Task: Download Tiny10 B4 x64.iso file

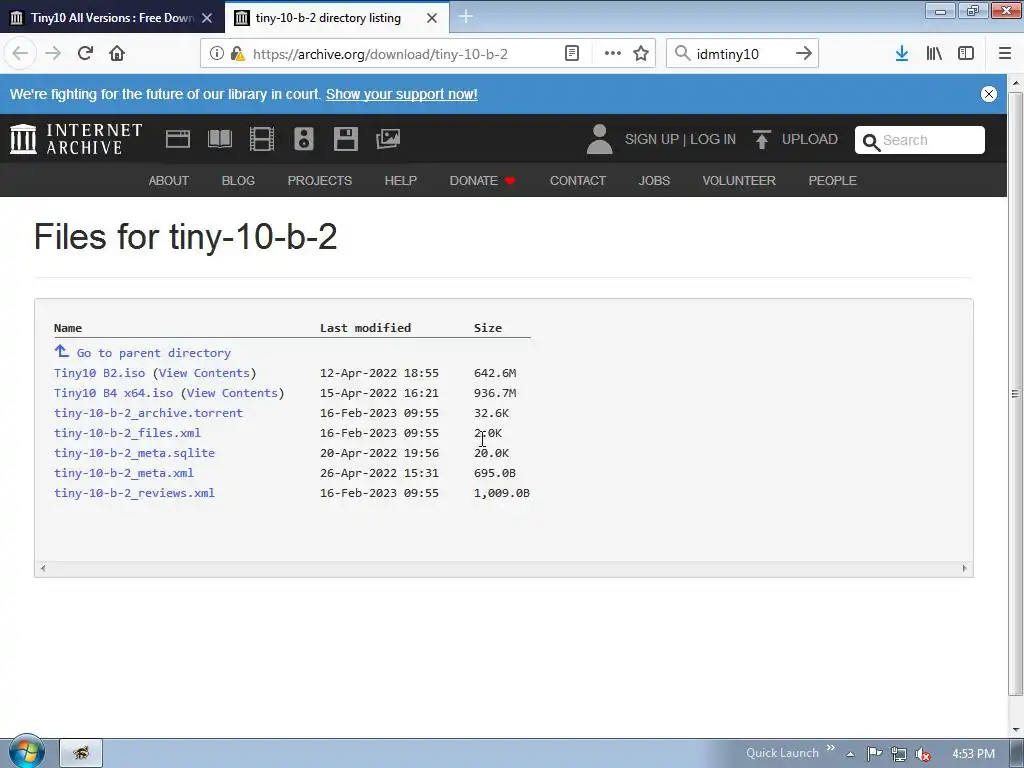Action: click(x=114, y=393)
